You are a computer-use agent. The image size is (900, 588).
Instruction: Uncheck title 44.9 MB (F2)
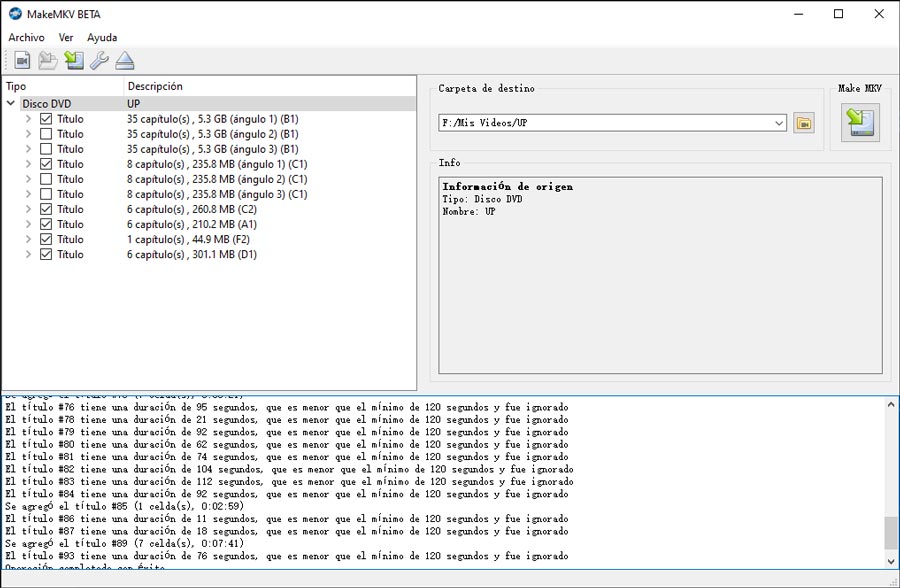click(46, 239)
